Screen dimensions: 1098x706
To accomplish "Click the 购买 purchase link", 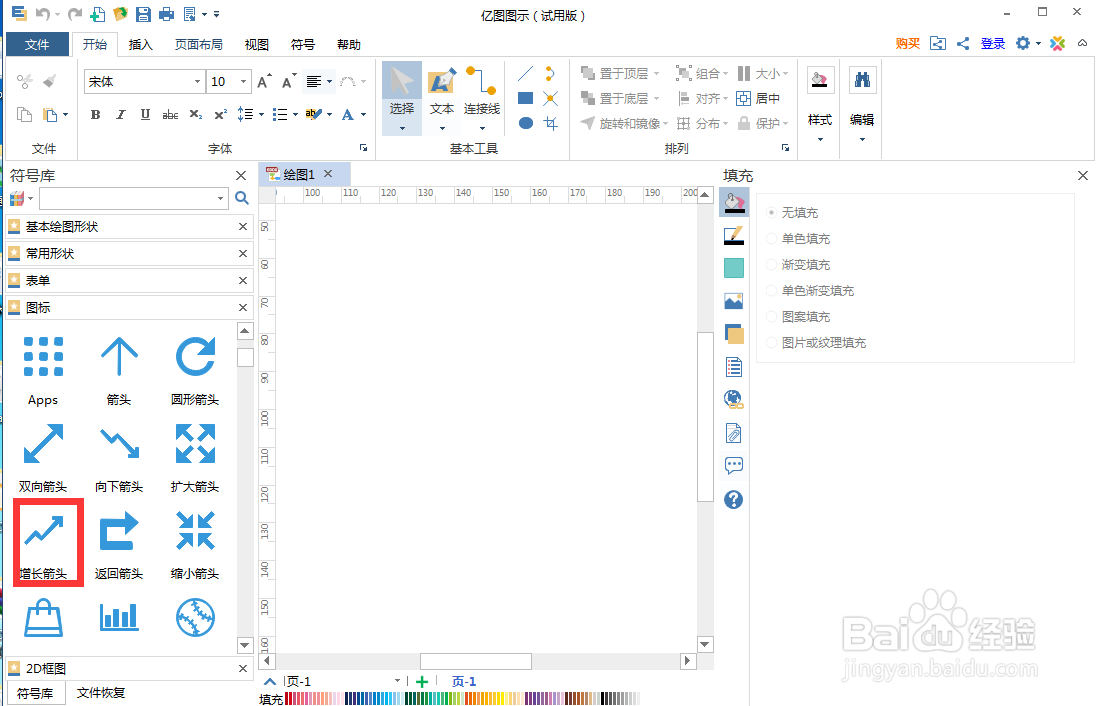I will [x=906, y=44].
